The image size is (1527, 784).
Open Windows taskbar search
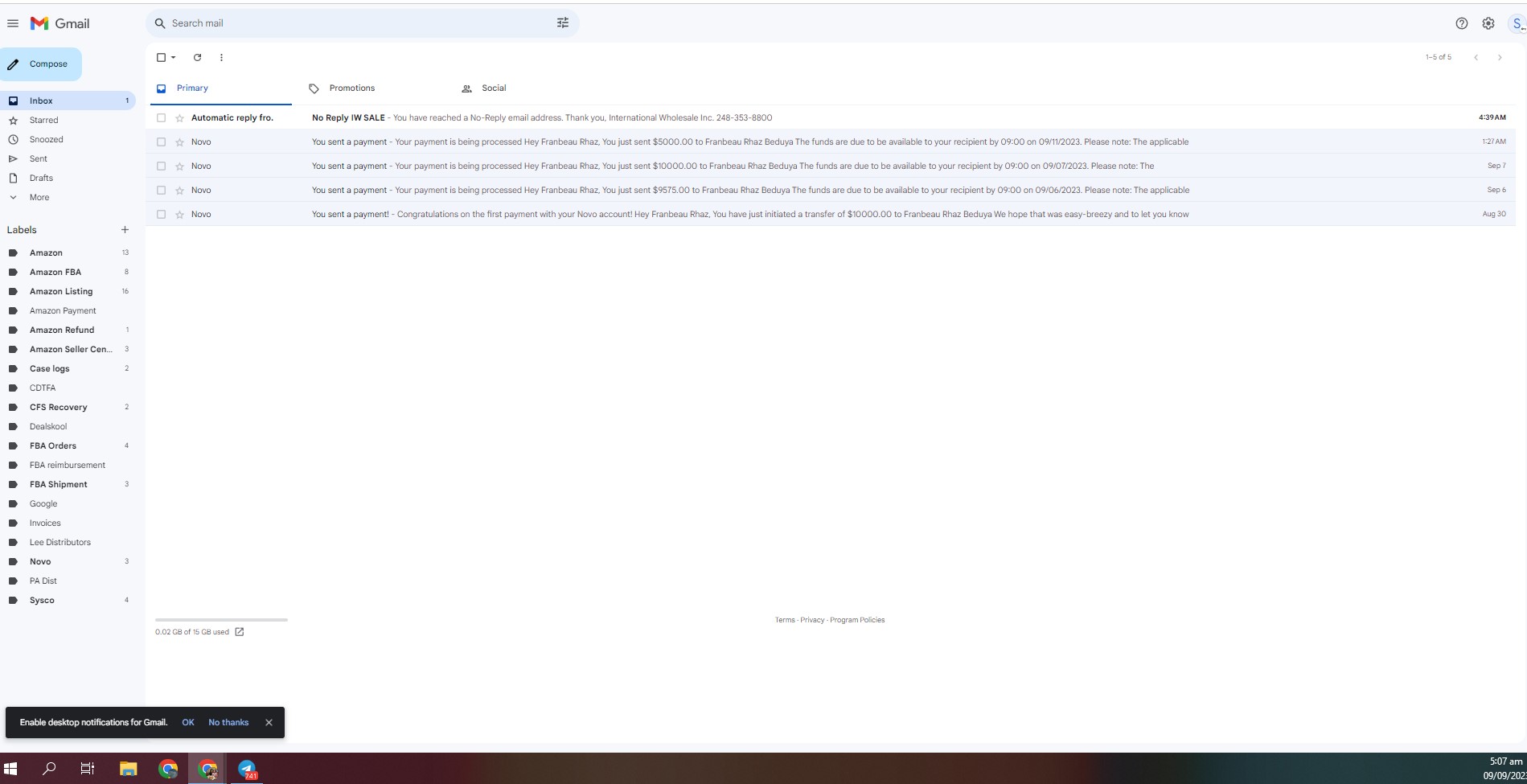click(49, 769)
